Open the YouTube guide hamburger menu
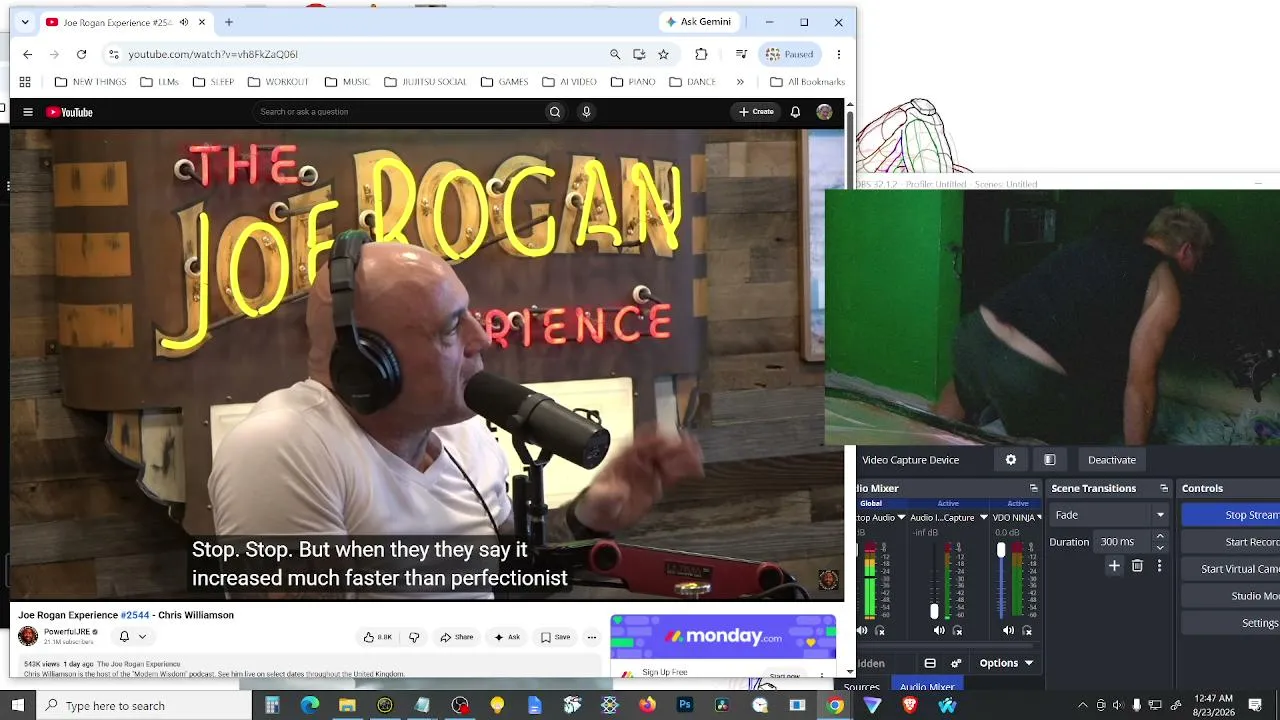This screenshot has height=720, width=1280. pyautogui.click(x=28, y=112)
